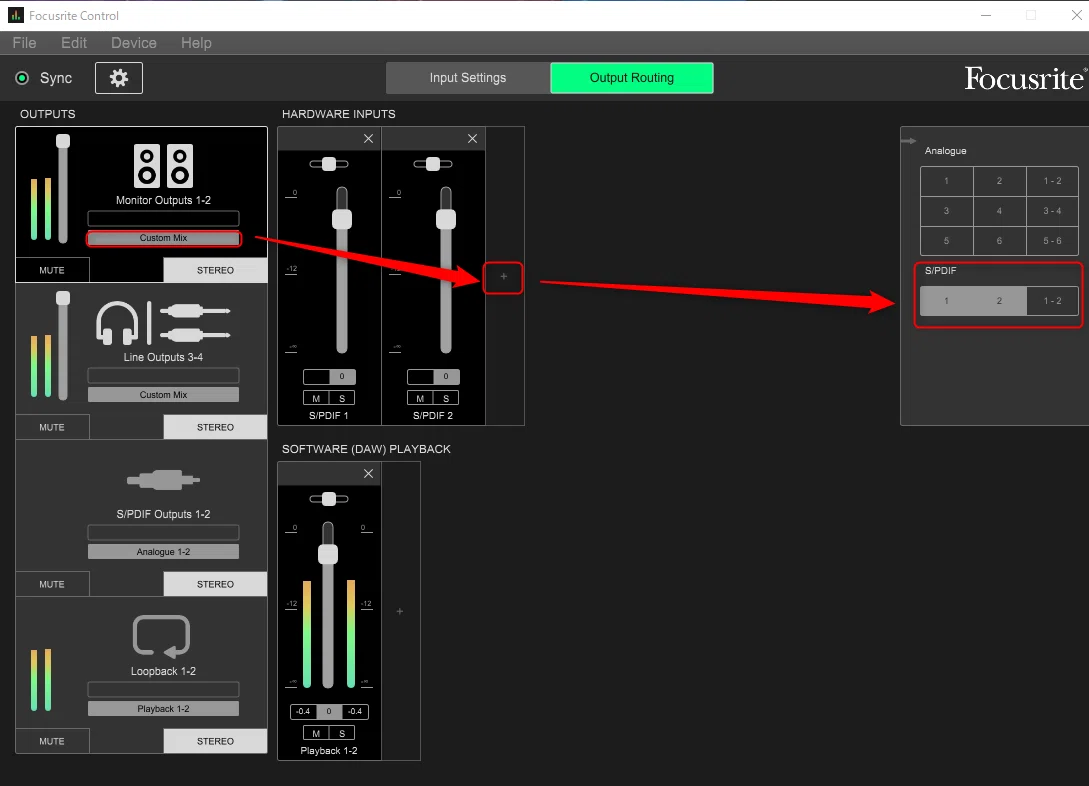Select the Loopback 1-2 loop icon
1089x786 pixels.
(161, 636)
